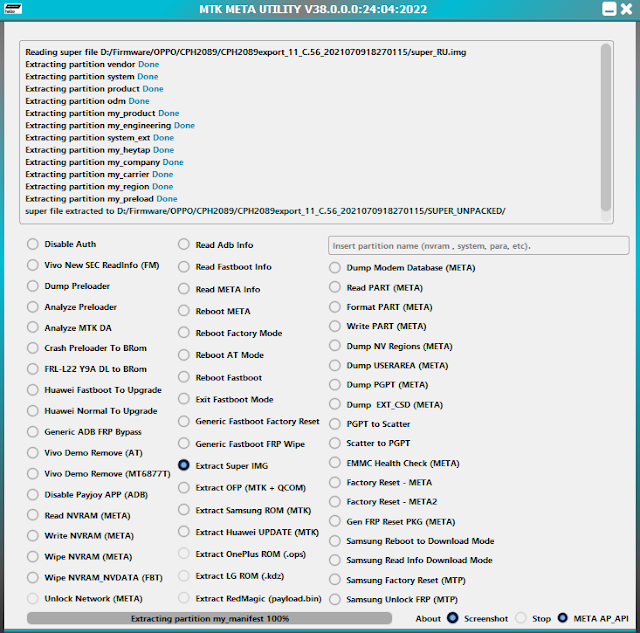640x633 pixels.
Task: Choose Extract Samsung ROM (MTK)
Action: pos(184,510)
